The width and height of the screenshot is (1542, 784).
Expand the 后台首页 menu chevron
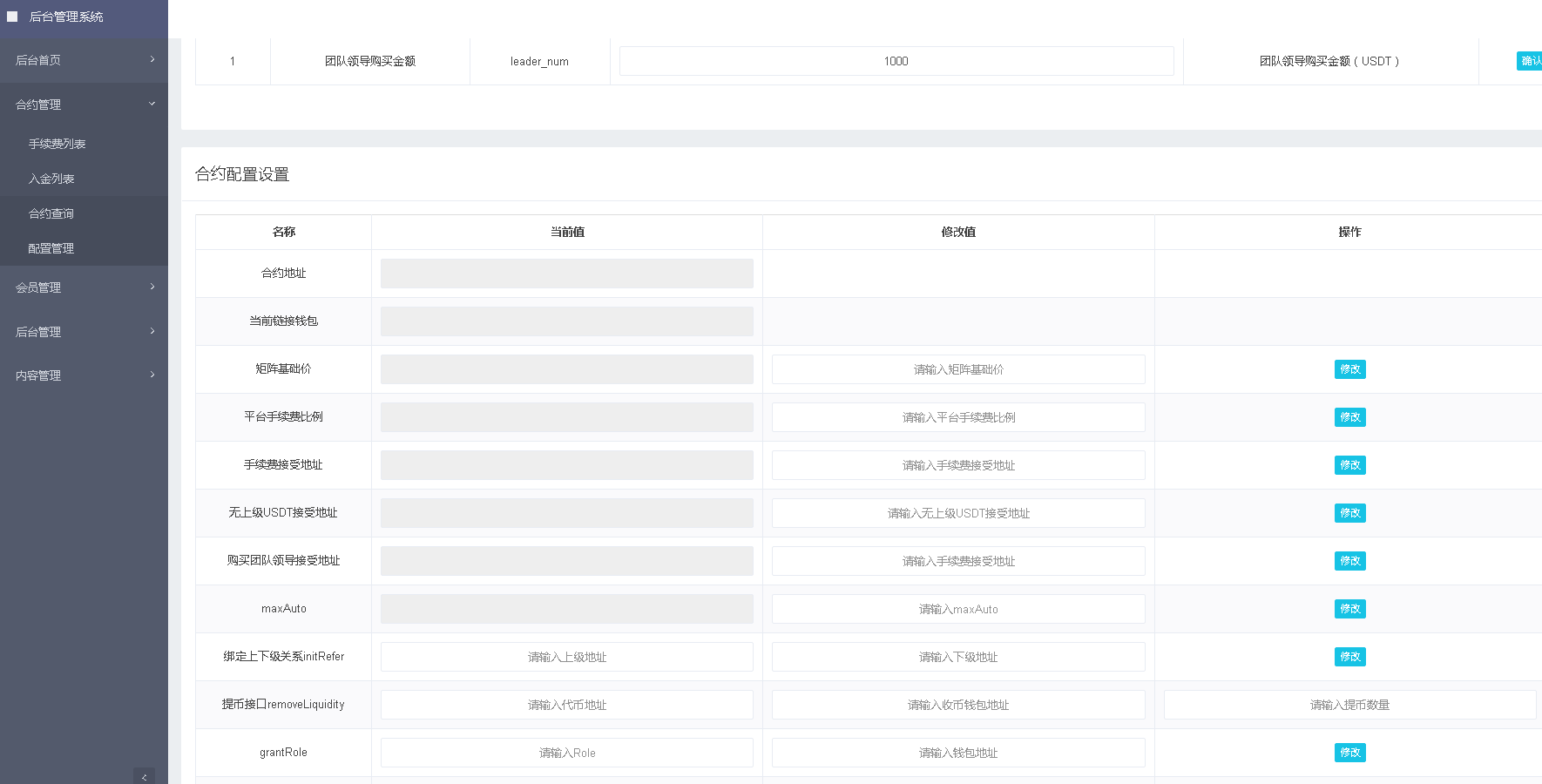tap(152, 59)
